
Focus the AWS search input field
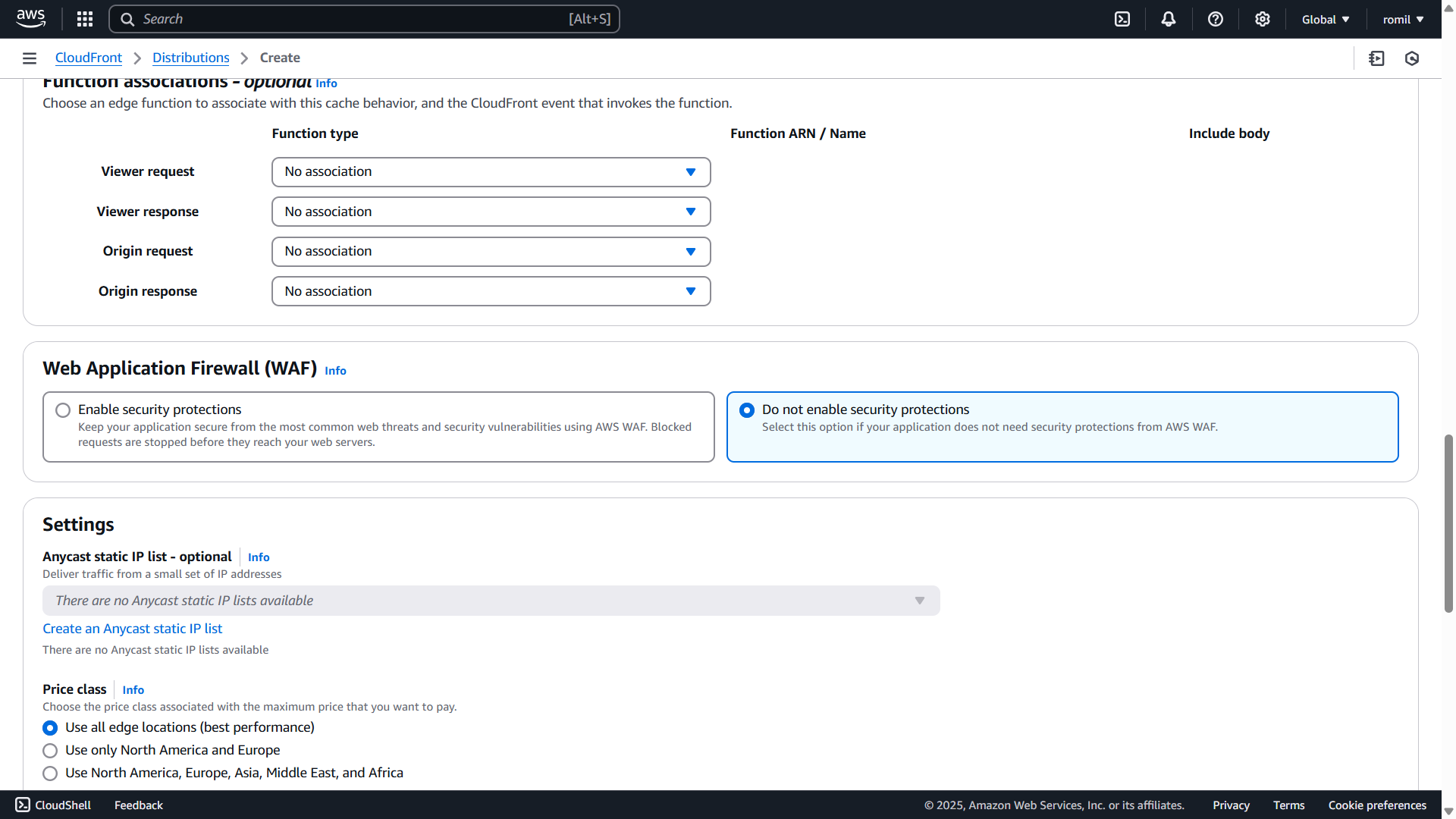(364, 19)
